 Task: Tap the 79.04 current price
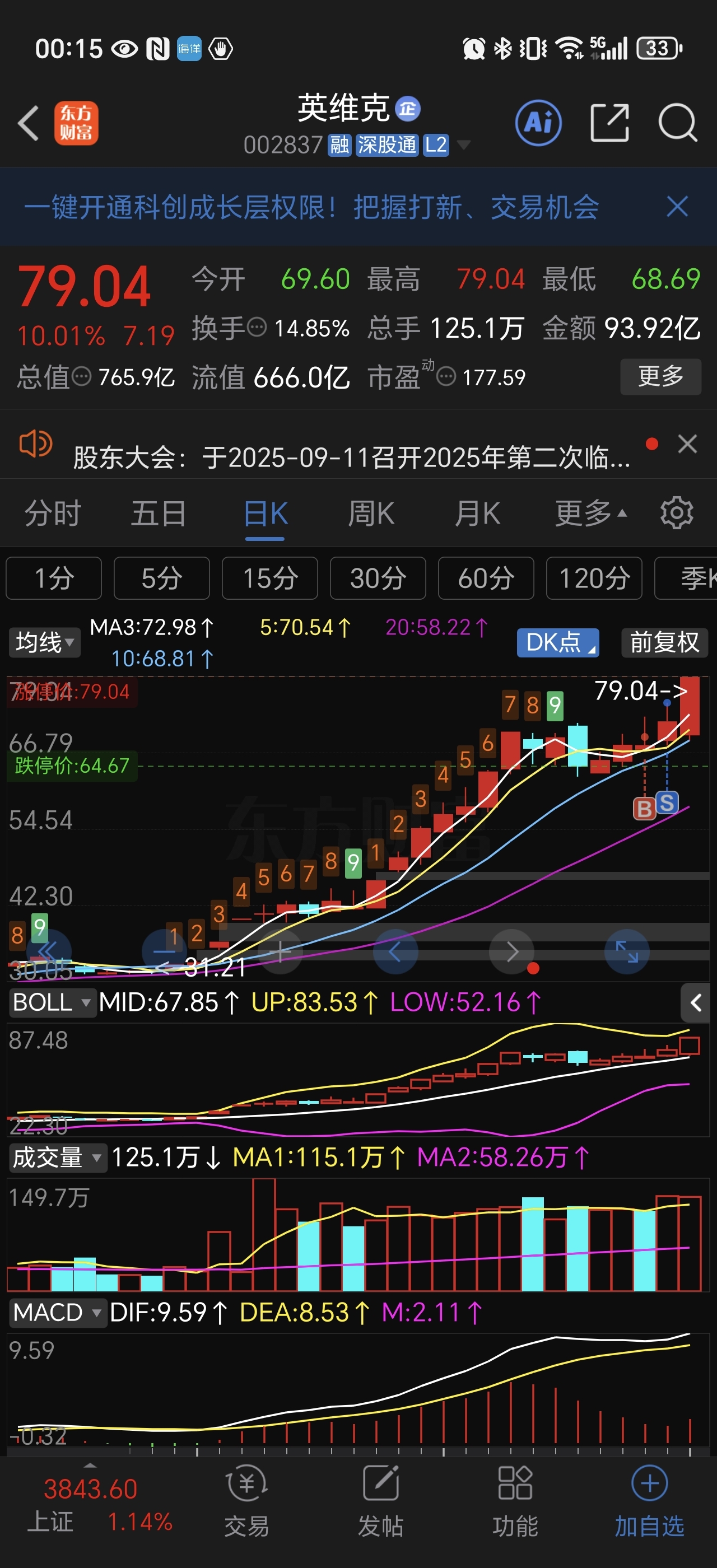84,287
